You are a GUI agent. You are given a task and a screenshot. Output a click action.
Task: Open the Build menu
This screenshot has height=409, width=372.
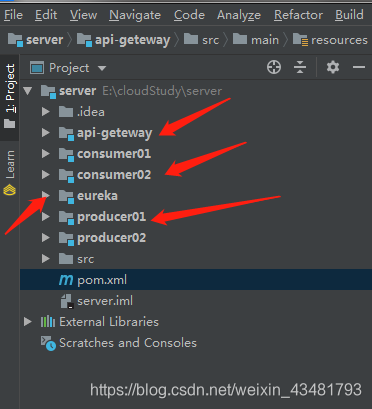(x=349, y=15)
